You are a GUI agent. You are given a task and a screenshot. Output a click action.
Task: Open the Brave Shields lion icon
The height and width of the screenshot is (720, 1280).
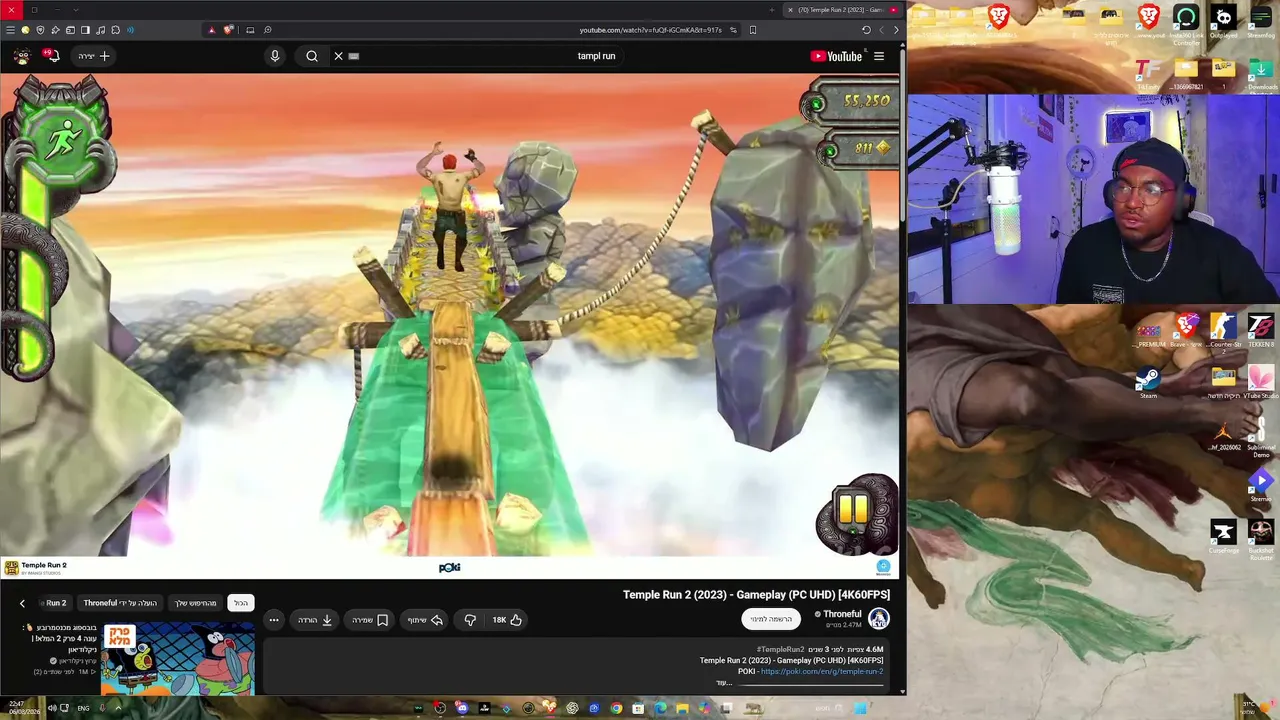coord(228,30)
